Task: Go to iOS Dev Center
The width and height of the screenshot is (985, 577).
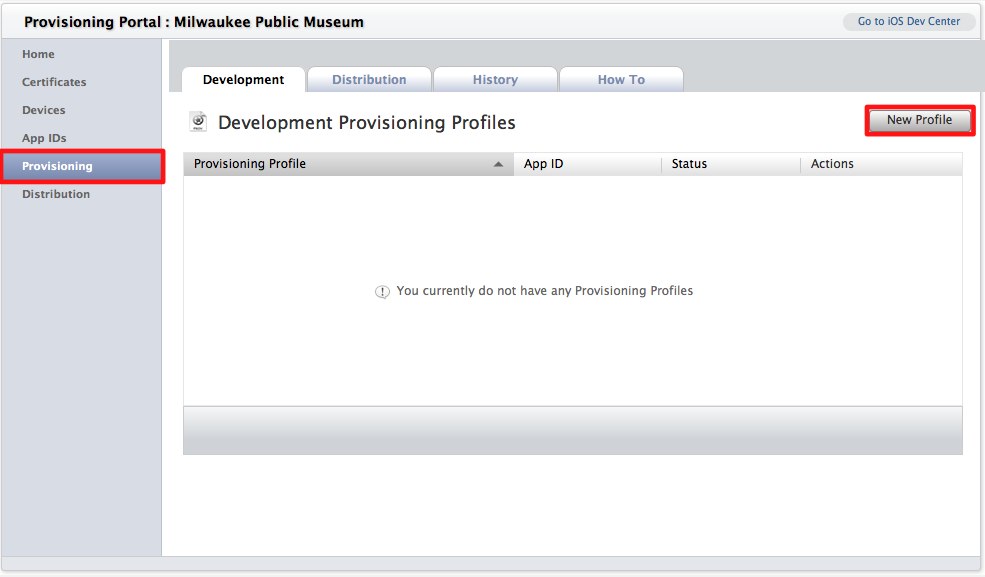Action: click(908, 21)
